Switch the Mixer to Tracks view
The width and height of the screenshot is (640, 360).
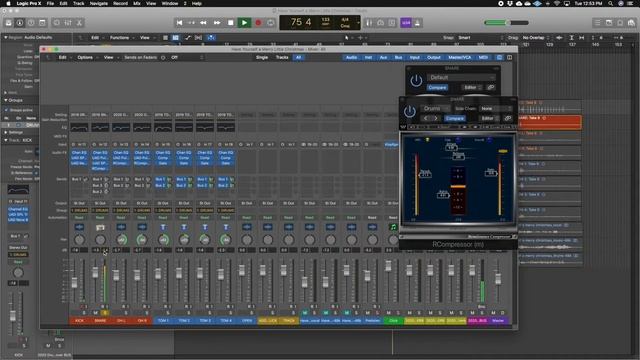click(282, 58)
